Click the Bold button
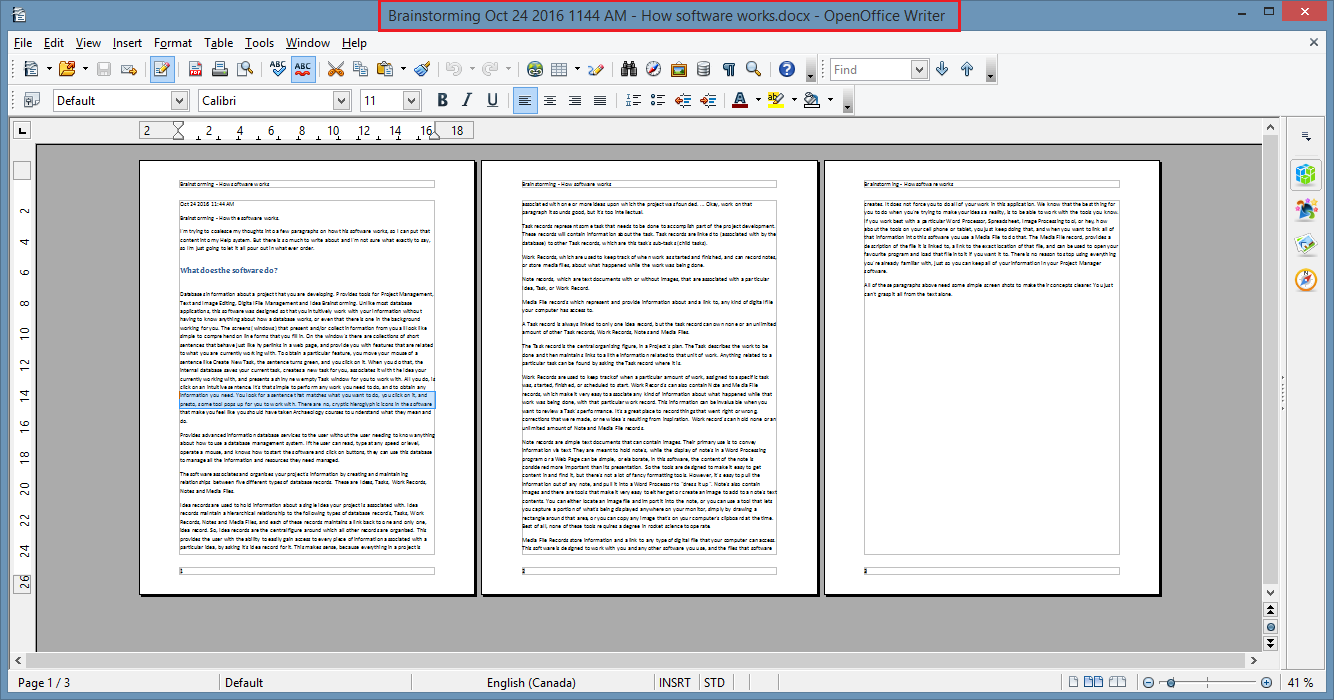The height and width of the screenshot is (700, 1334). tap(441, 100)
